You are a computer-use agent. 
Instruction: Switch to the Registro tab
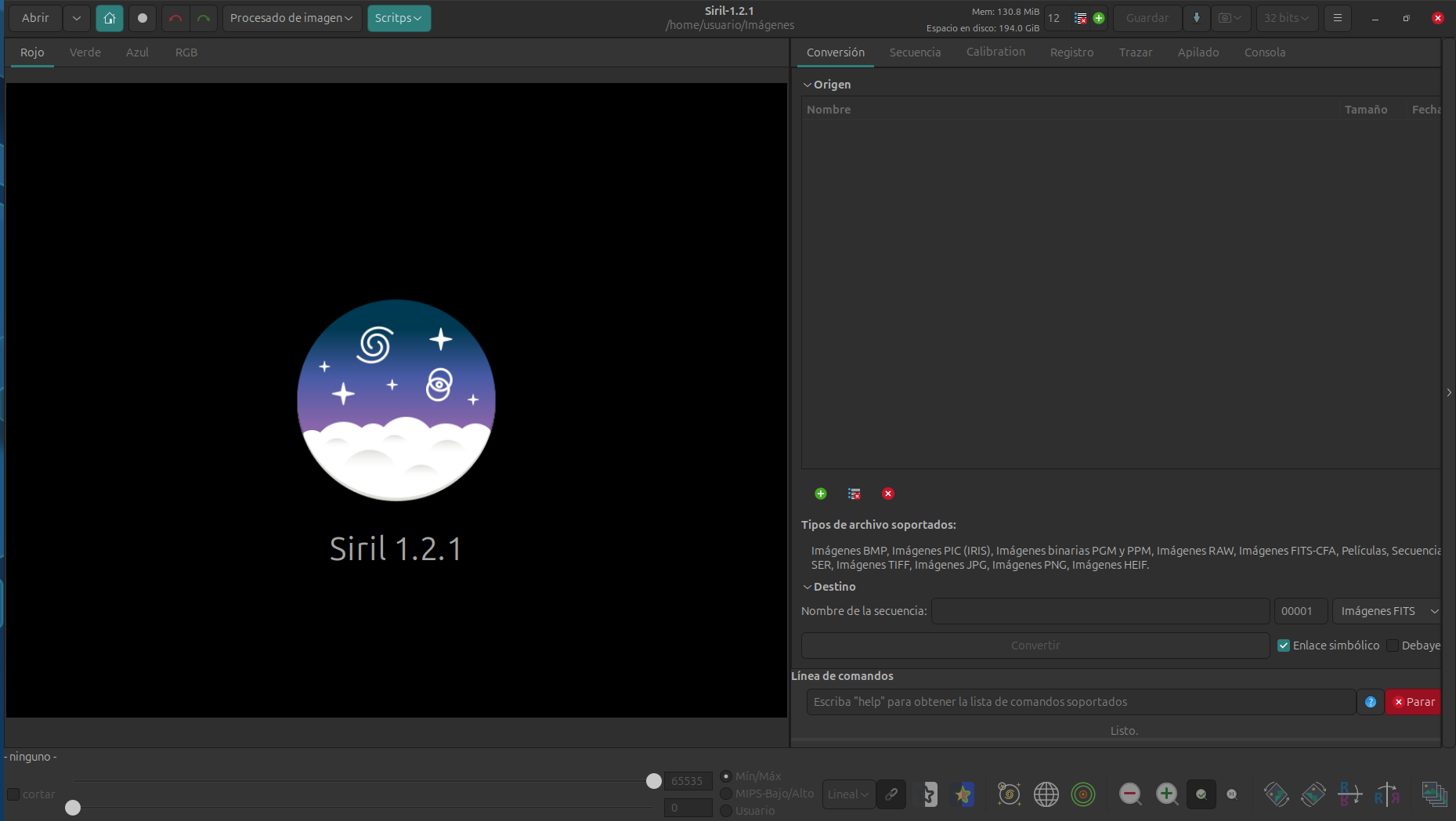(1071, 52)
